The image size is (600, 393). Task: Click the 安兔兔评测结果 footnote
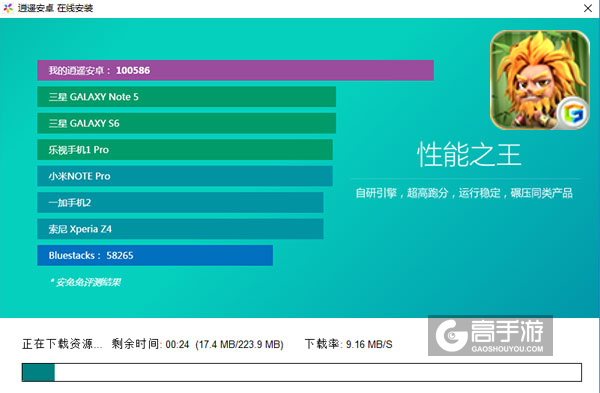click(85, 282)
